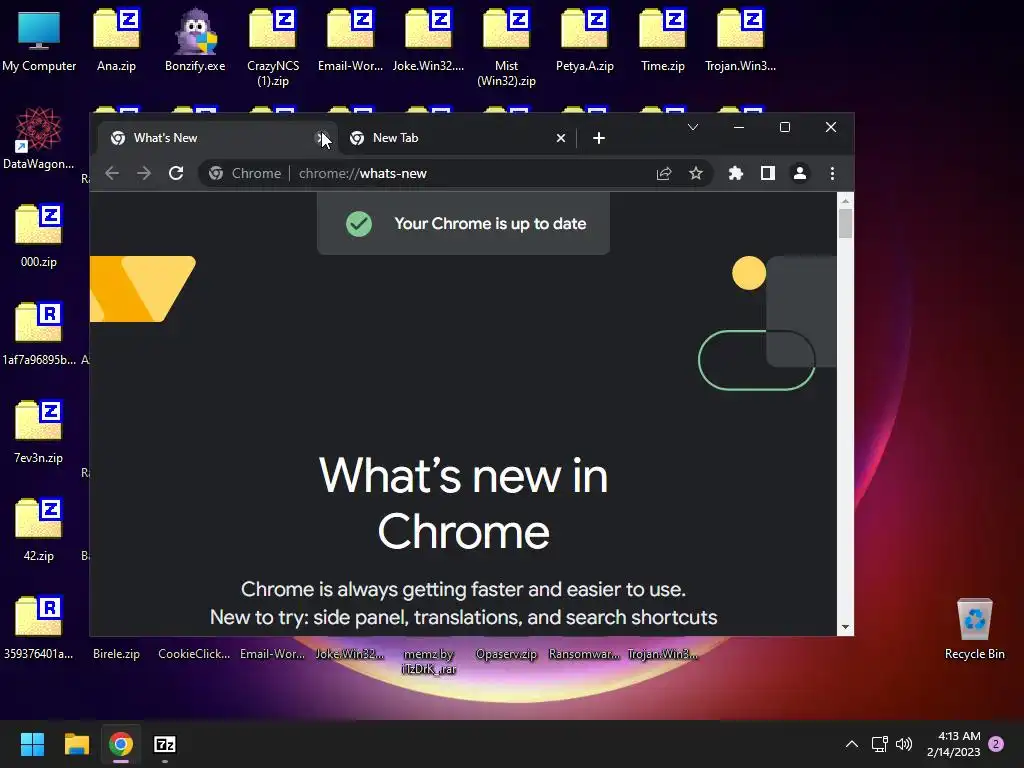Select the Birele.zip file label
1024x768 pixels.
pos(116,654)
